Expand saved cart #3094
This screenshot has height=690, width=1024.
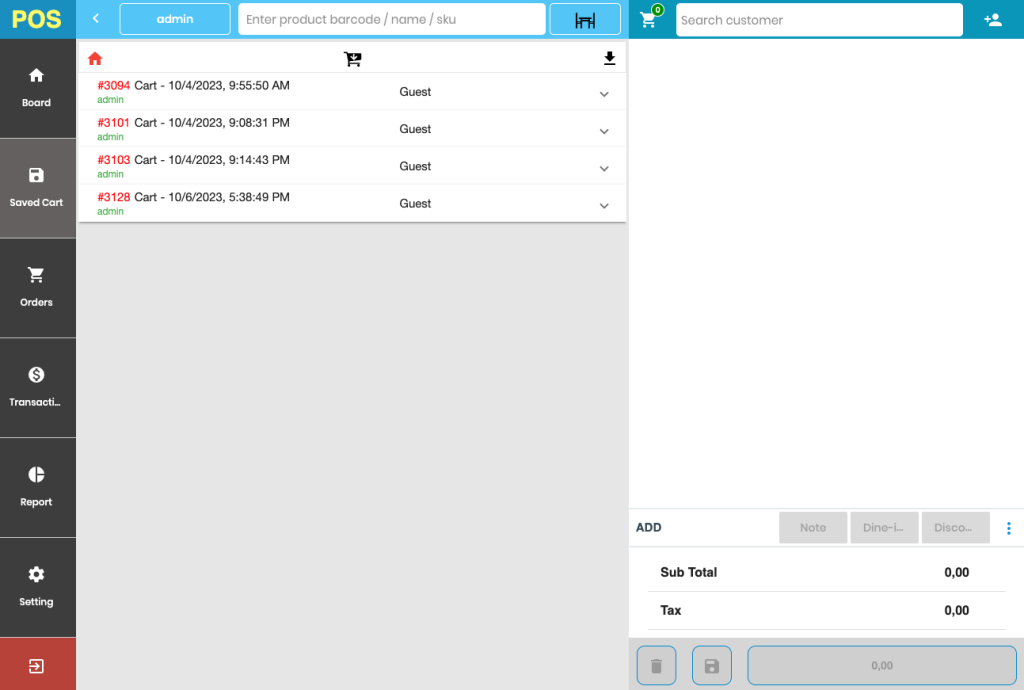coord(604,94)
